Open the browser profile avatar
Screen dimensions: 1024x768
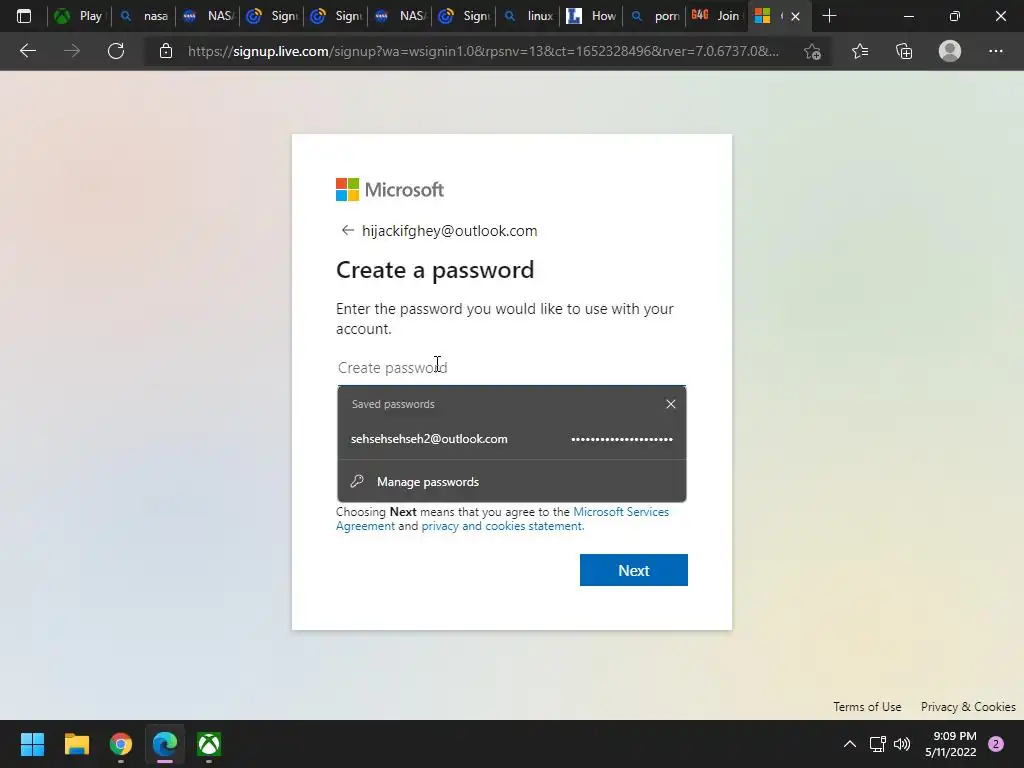point(950,51)
